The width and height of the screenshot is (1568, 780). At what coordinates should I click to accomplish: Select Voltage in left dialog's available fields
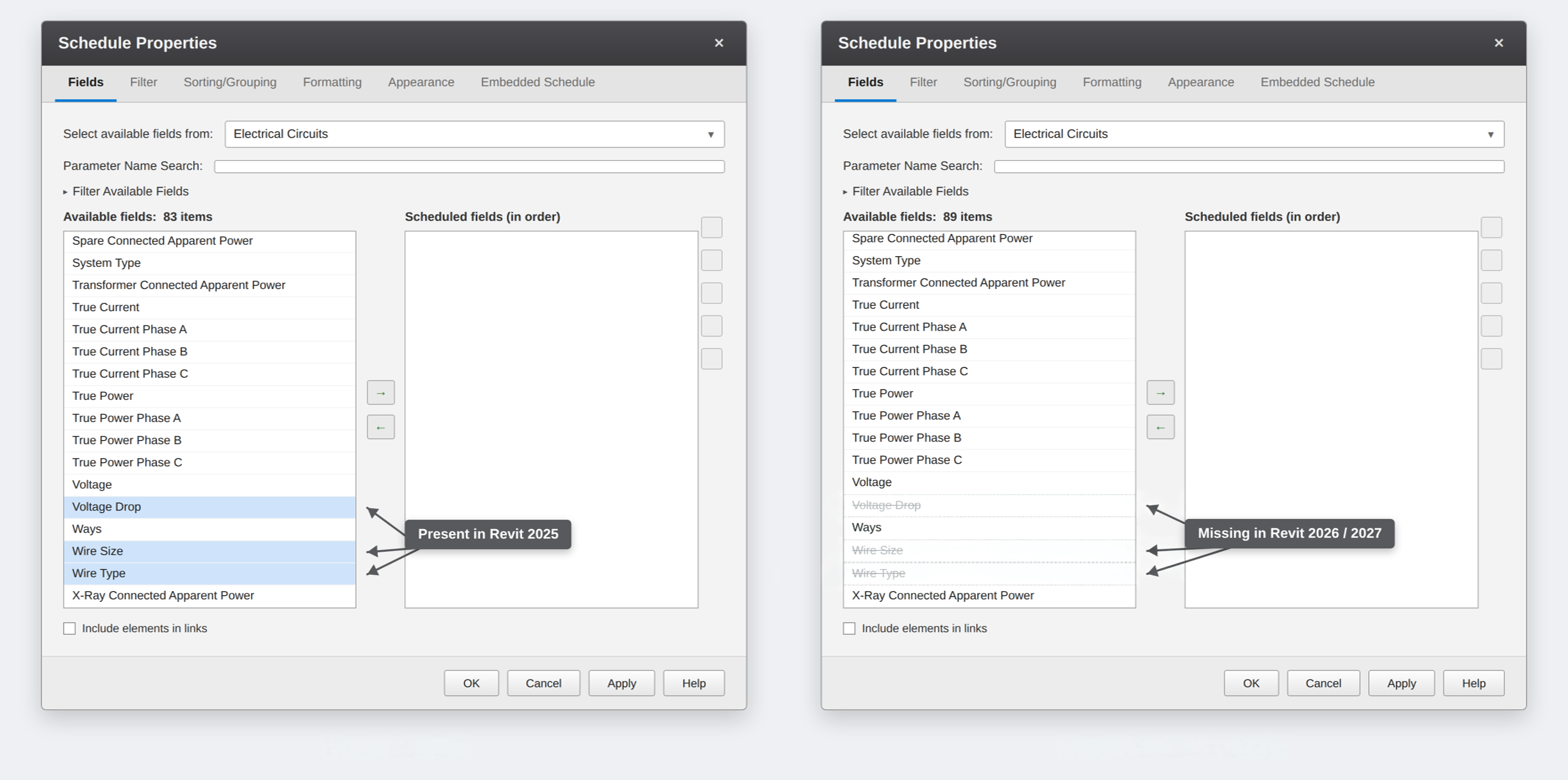coord(209,485)
